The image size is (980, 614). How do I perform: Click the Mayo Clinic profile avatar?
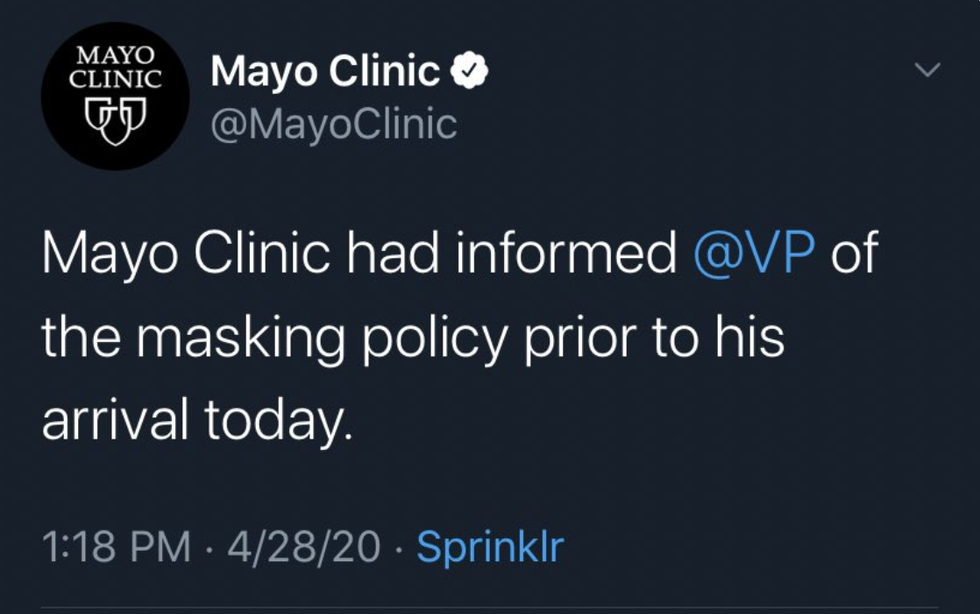click(116, 97)
